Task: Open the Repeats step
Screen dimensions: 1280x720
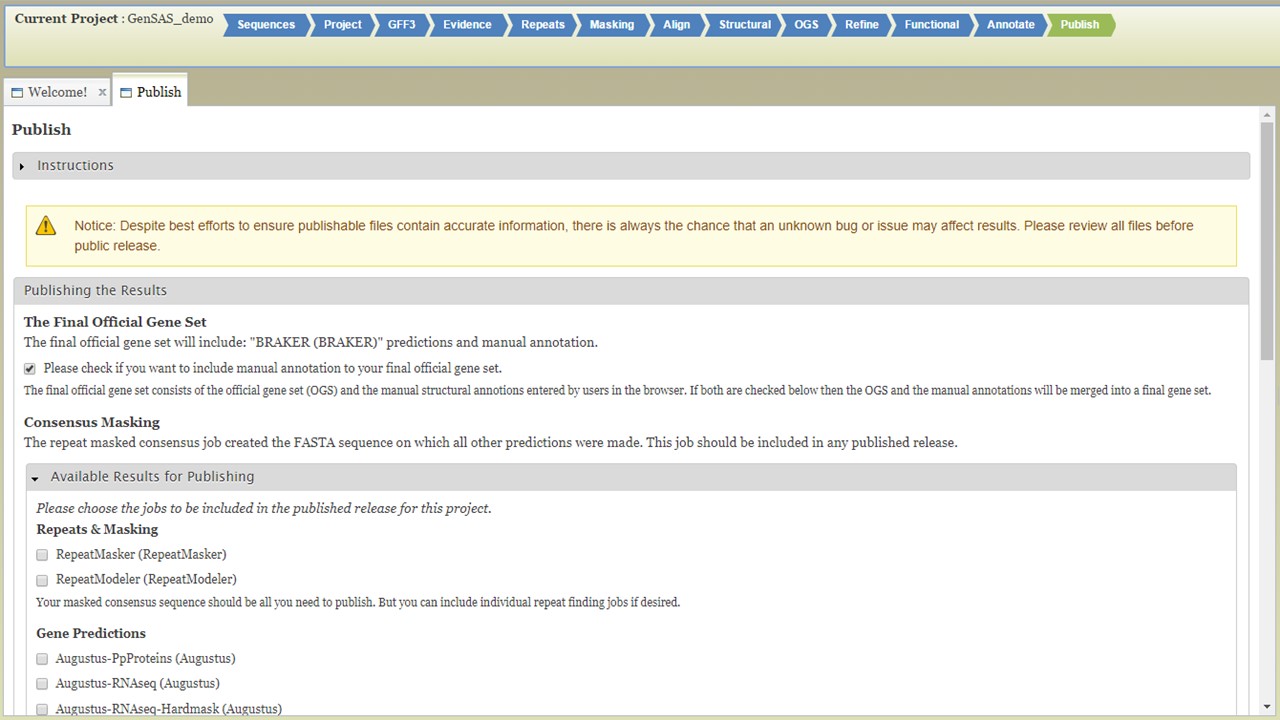Action: (542, 25)
